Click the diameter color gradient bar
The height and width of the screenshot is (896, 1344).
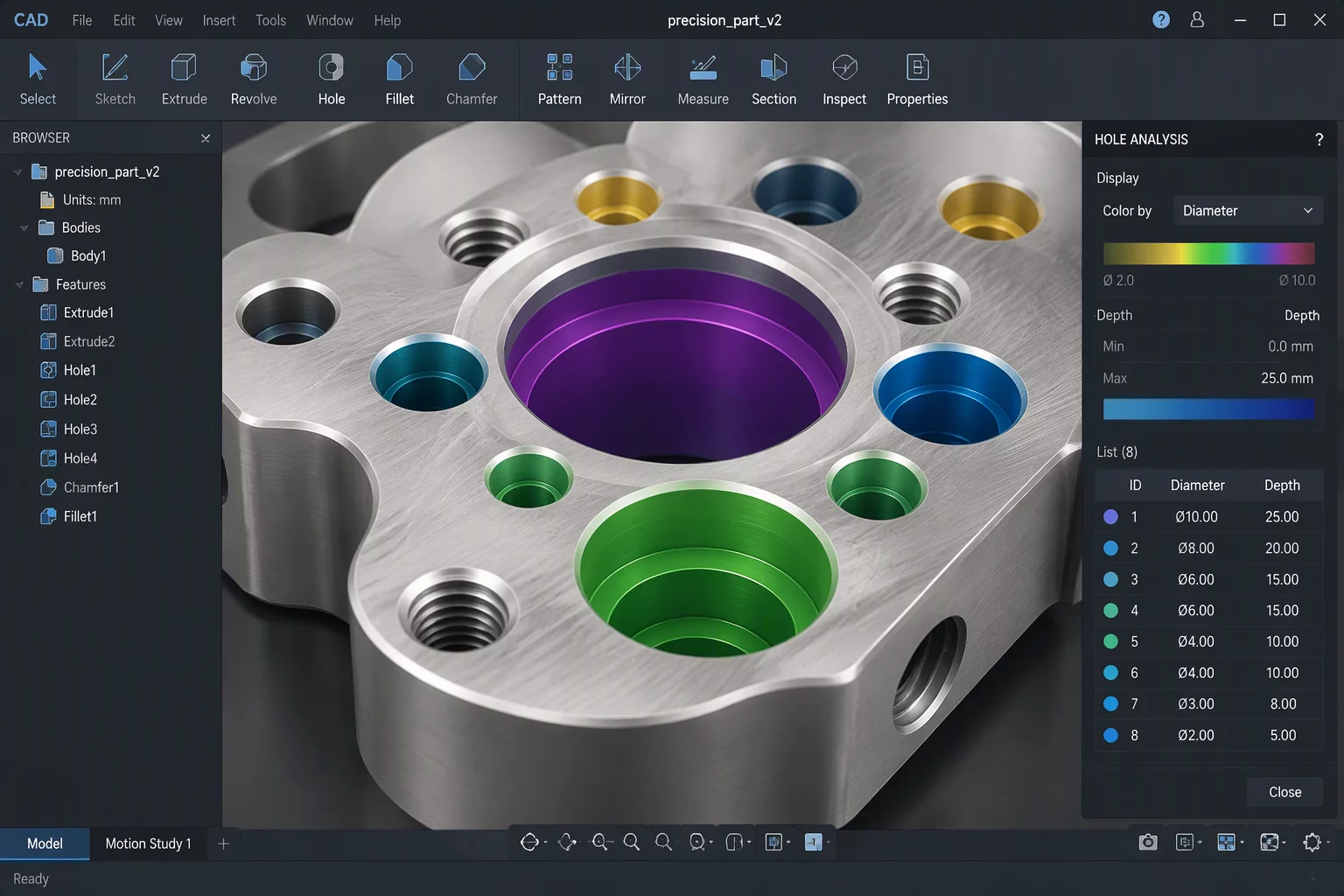[x=1208, y=254]
